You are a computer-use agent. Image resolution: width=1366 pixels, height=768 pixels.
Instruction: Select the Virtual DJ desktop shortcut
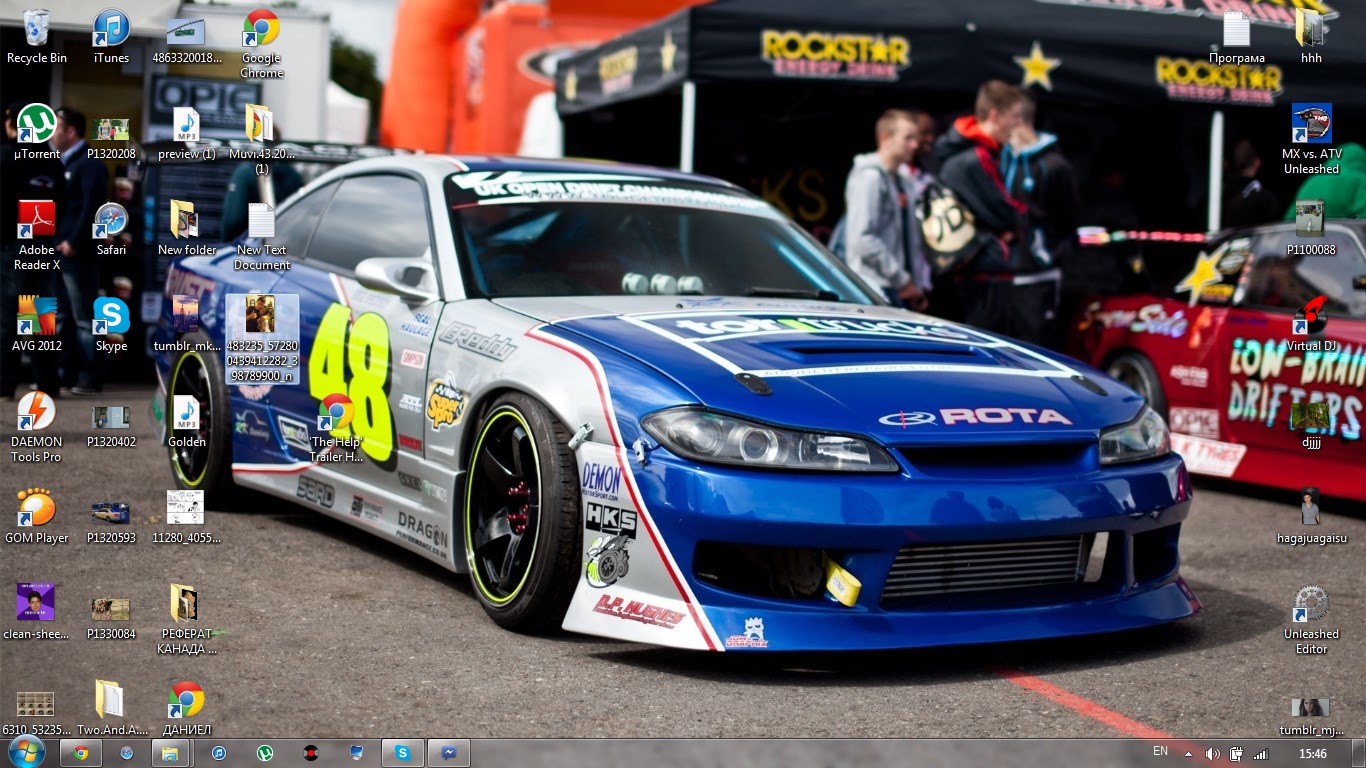(1311, 318)
